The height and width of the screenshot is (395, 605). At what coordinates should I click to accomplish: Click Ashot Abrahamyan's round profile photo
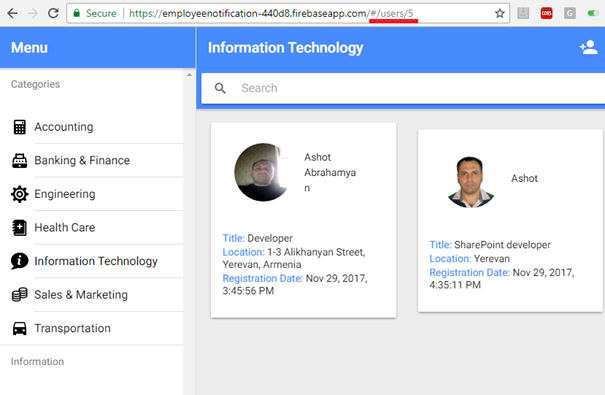[263, 172]
